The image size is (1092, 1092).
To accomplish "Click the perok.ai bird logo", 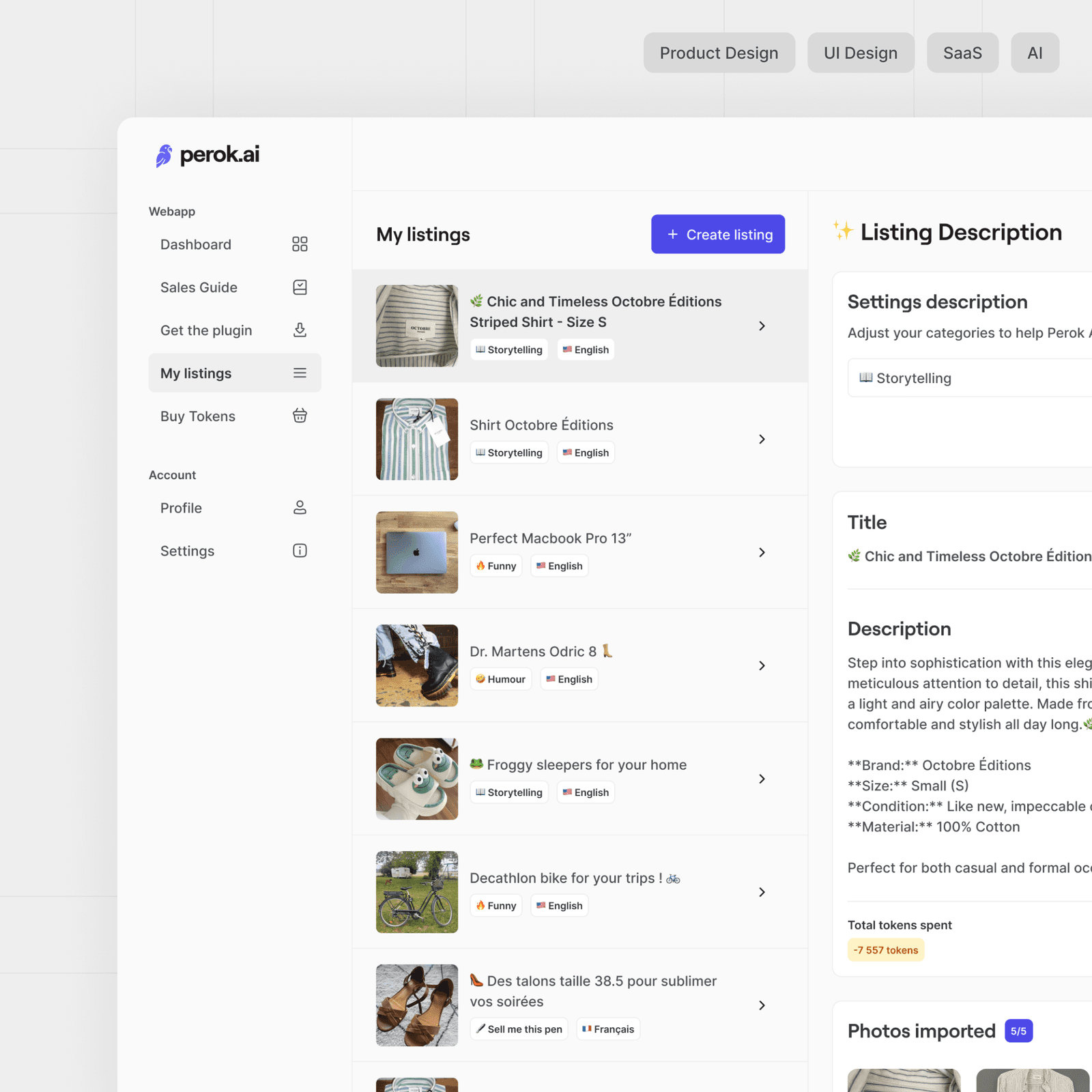I will point(164,156).
